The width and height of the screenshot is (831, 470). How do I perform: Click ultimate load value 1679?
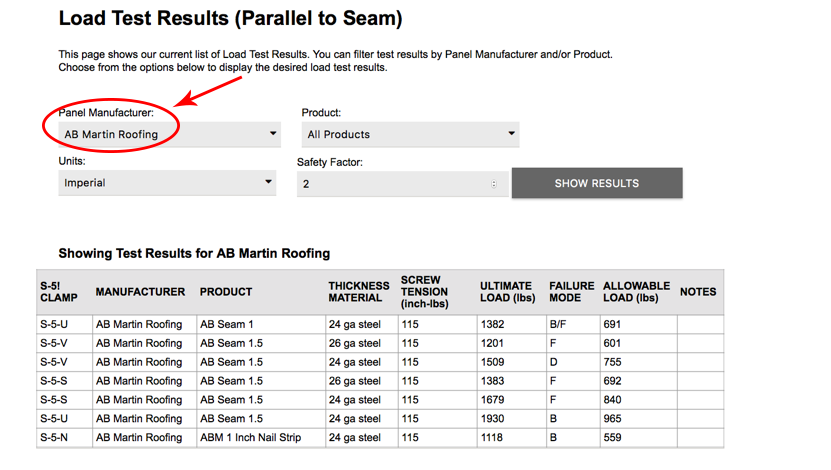click(x=492, y=400)
